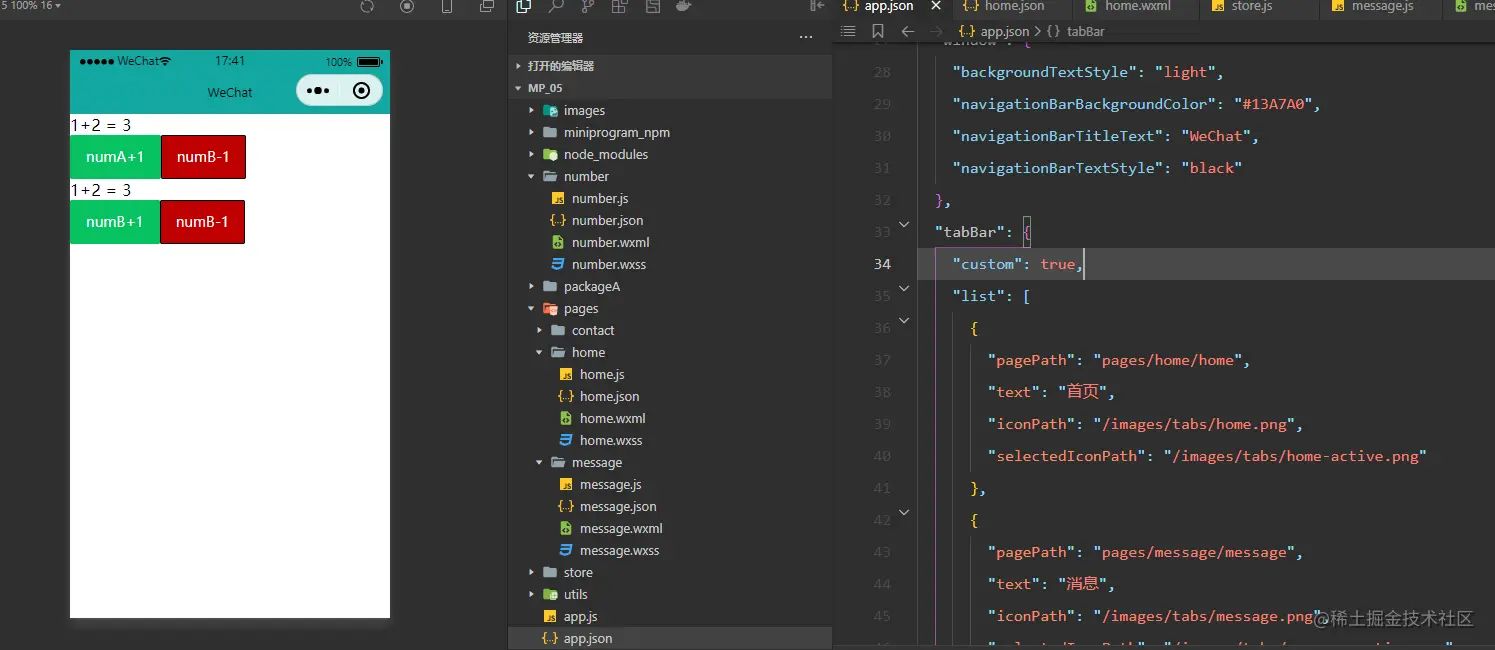
Task: Click the "#13A7A0" color value in code
Action: tap(1279, 104)
